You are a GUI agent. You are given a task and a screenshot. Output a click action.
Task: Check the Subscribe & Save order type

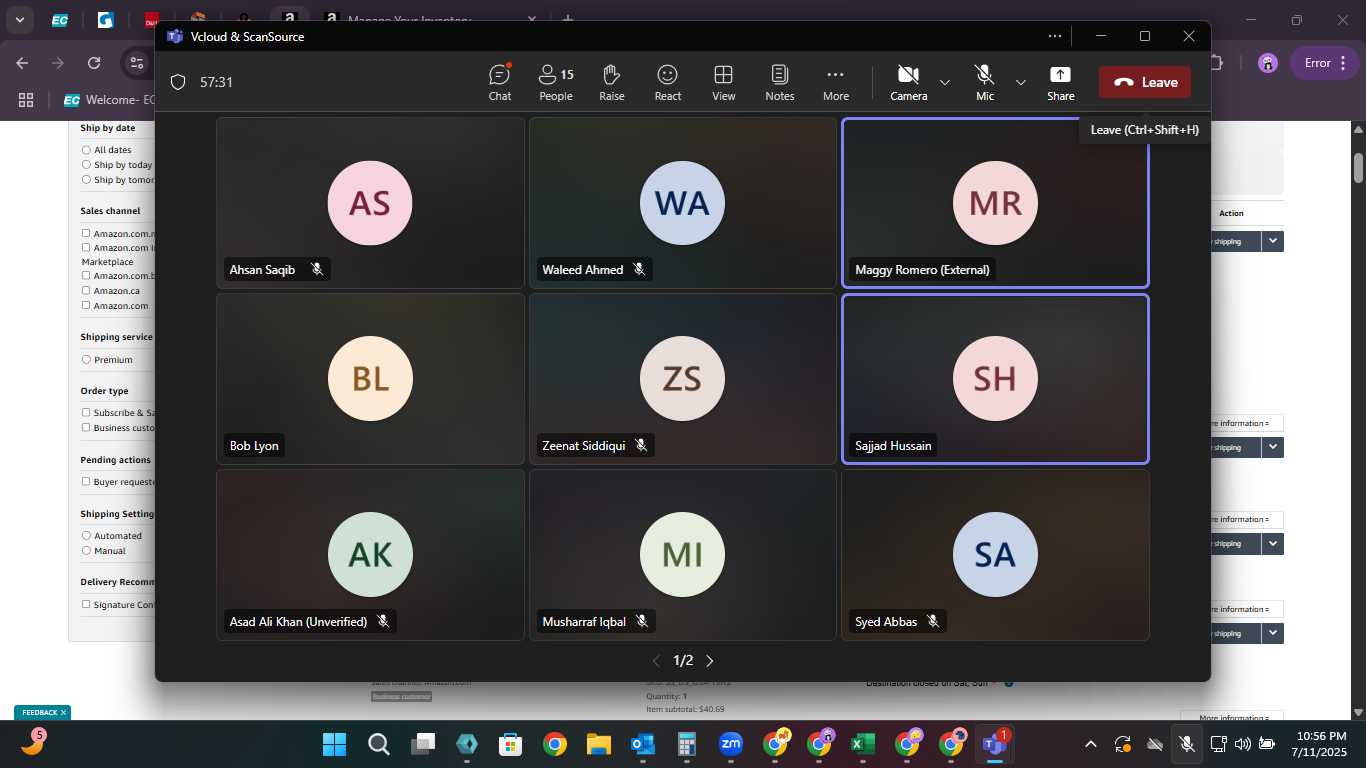coord(87,412)
